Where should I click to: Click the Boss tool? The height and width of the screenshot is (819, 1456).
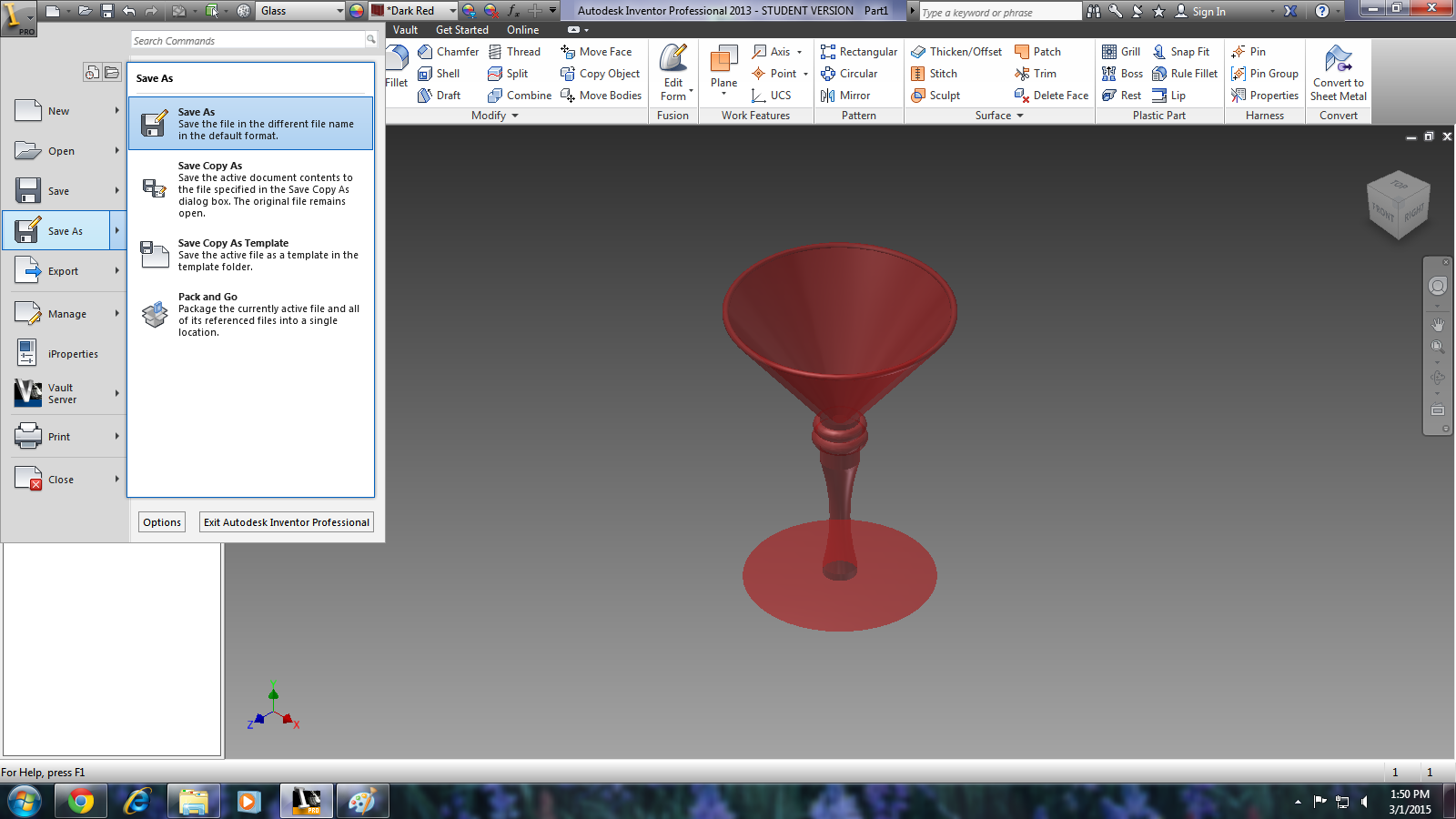click(1122, 74)
